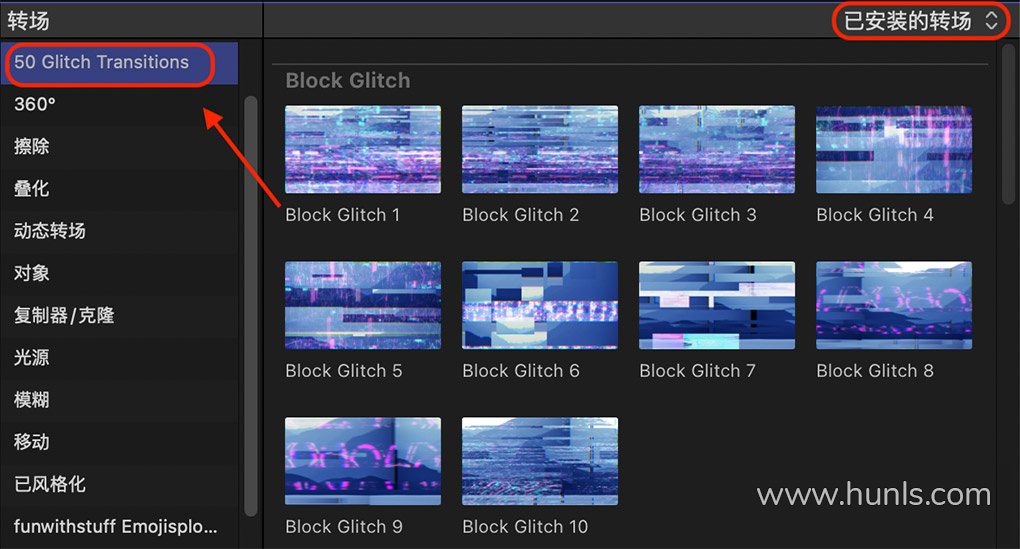
Task: Click the 转场 panel title
Action: 28,21
